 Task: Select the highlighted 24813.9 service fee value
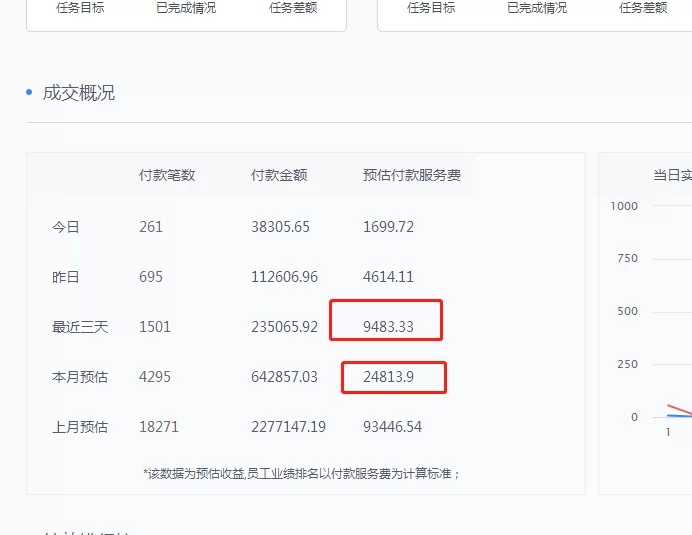tap(391, 377)
